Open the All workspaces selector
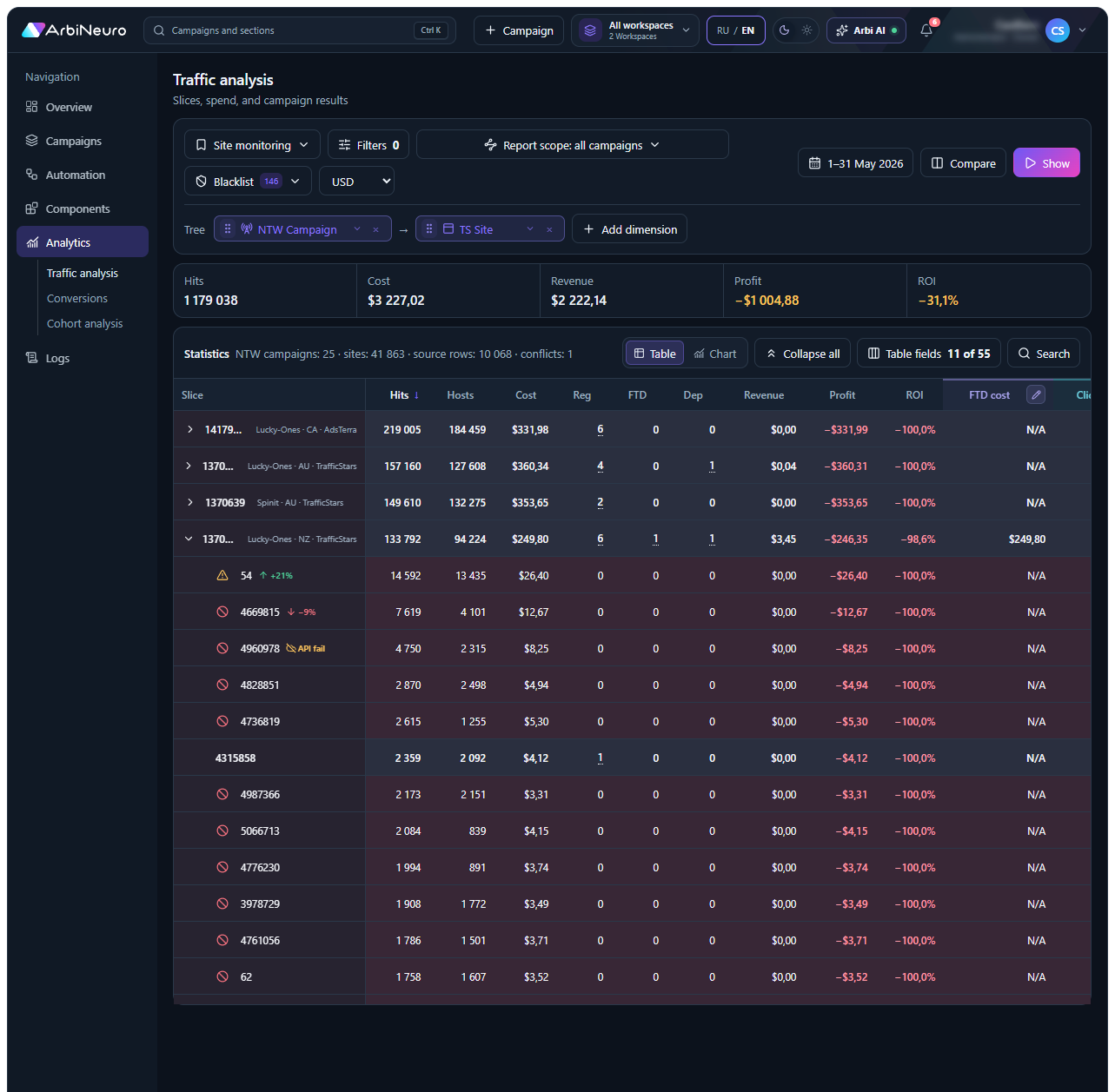Screen dimensions: 1115x1092 tap(635, 30)
